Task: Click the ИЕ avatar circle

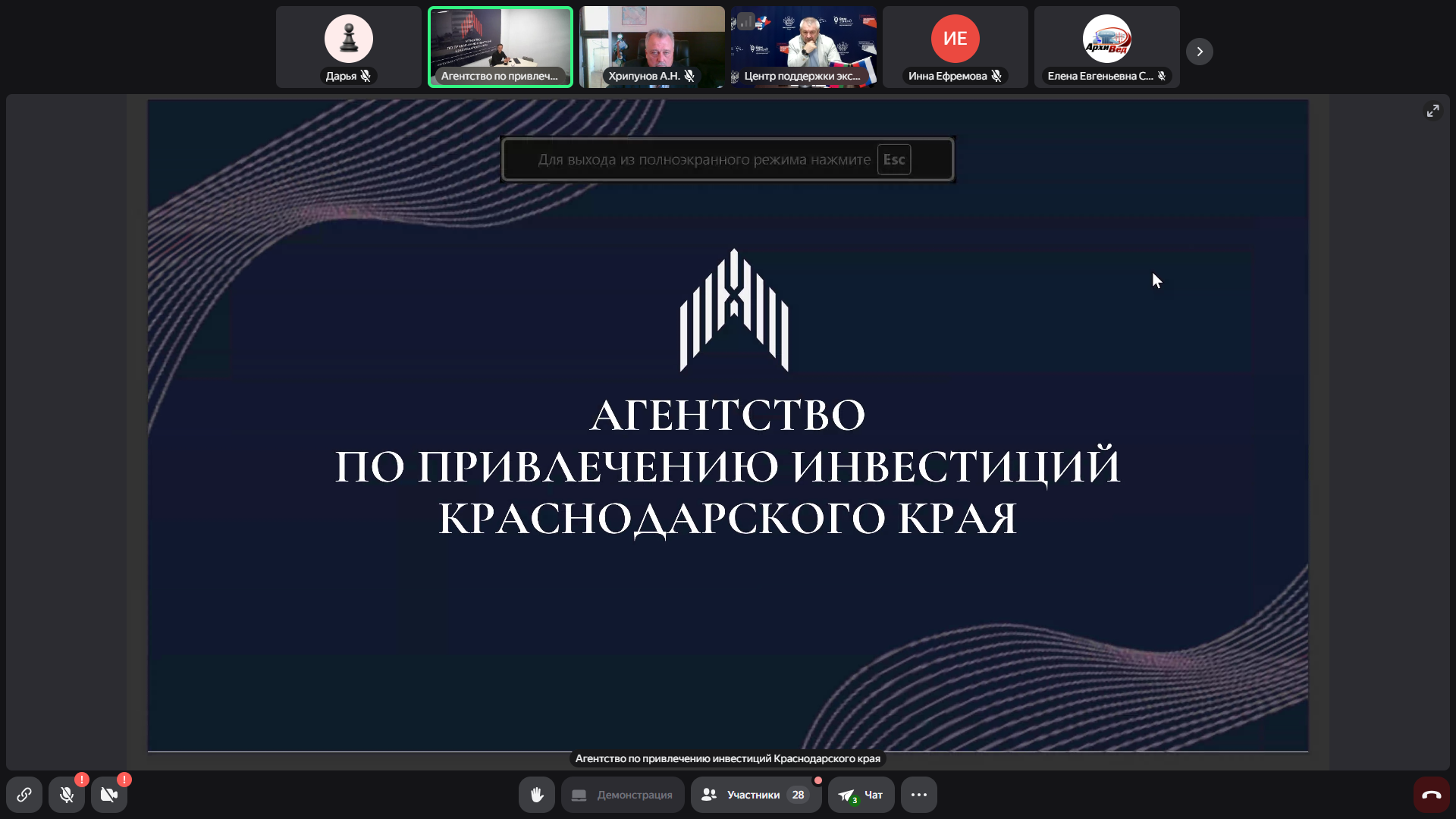Action: point(955,39)
